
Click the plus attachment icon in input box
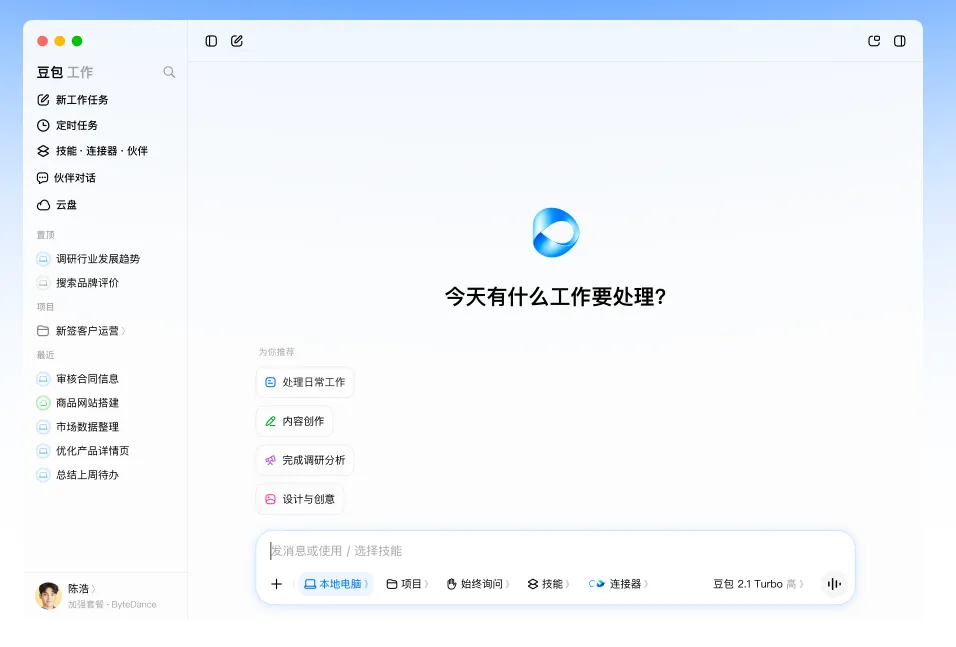pyautogui.click(x=276, y=584)
